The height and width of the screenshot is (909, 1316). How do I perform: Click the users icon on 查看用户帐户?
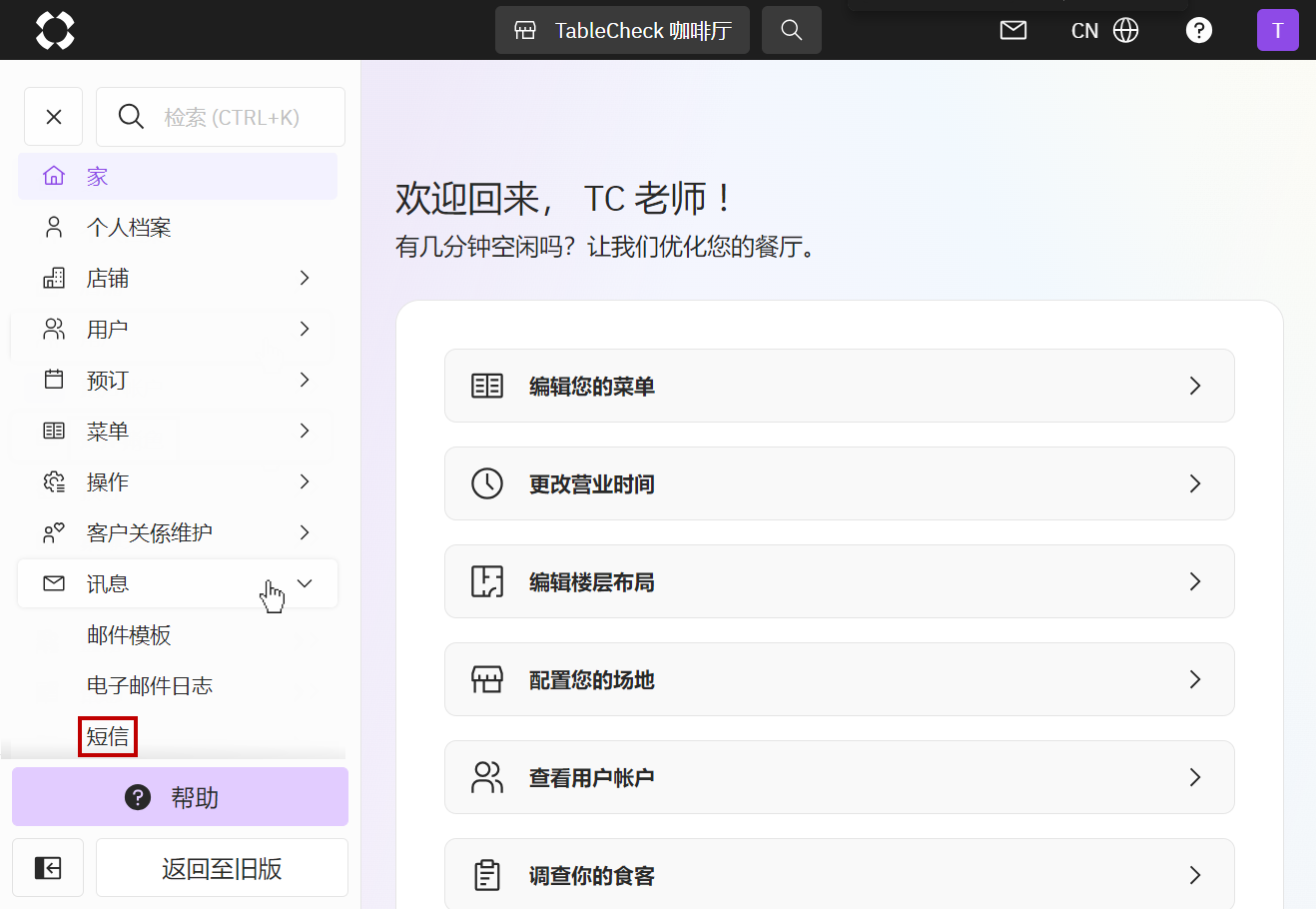pyautogui.click(x=487, y=777)
